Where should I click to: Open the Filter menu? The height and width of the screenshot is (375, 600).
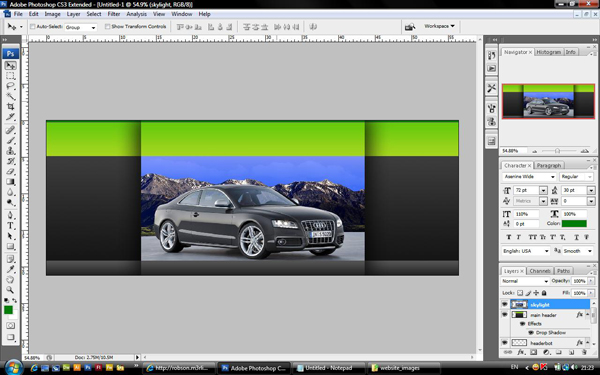click(x=114, y=14)
